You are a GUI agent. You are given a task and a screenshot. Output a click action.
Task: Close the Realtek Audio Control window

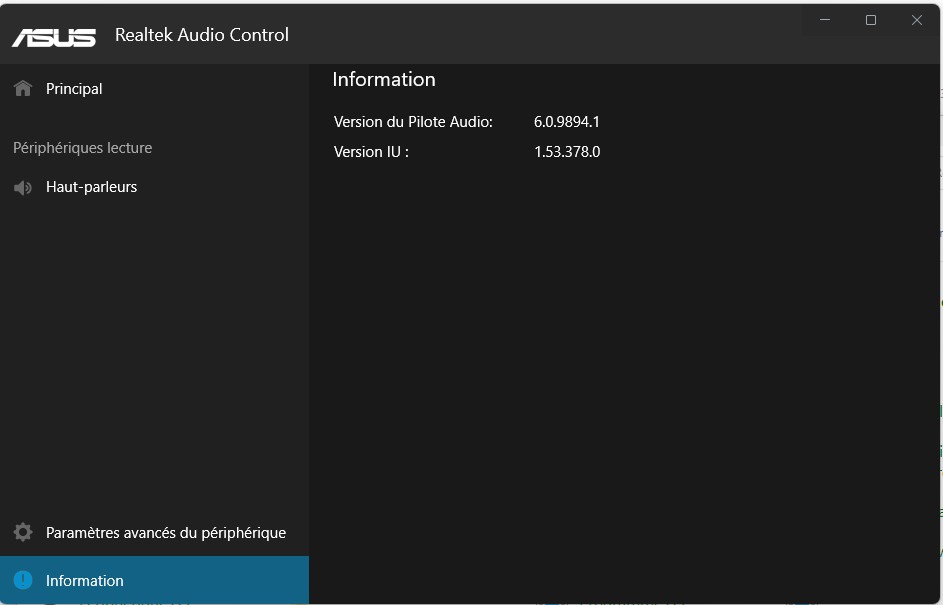tap(917, 20)
